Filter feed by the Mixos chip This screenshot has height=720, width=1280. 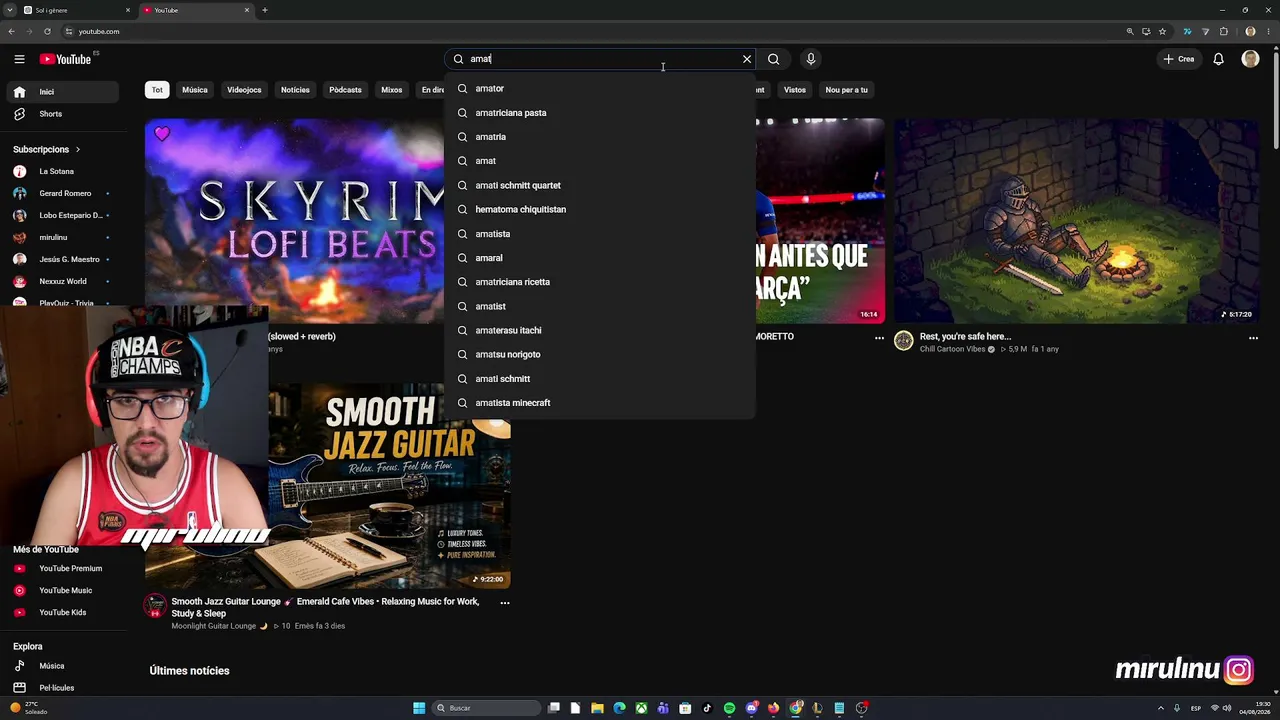point(391,90)
